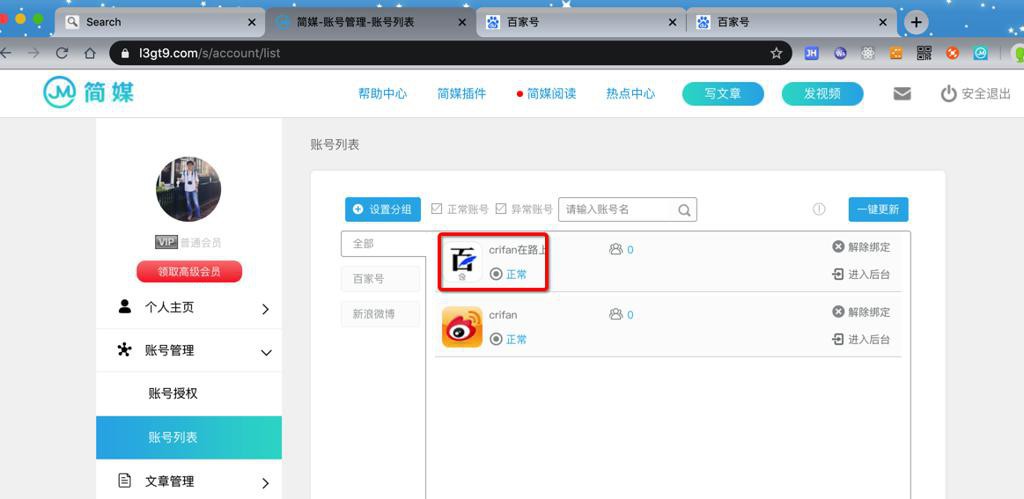Viewport: 1024px width, 499px height.
Task: Toggle the 正常账号 checkbox
Action: [437, 209]
